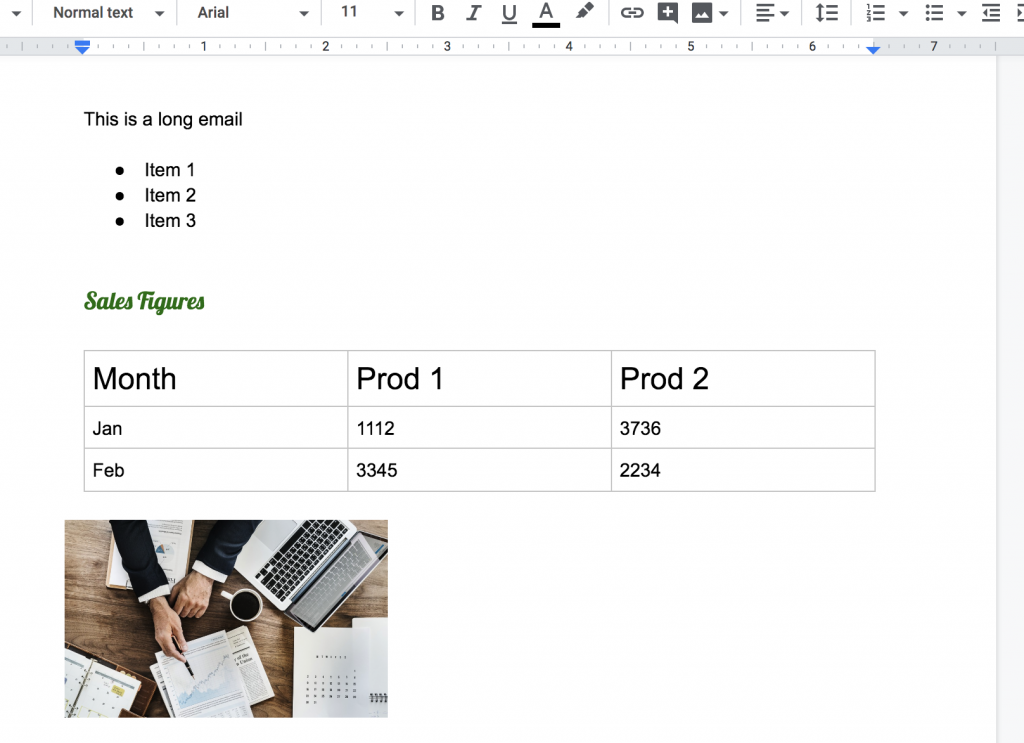Click the Month header cell
This screenshot has height=743, width=1024.
point(216,379)
